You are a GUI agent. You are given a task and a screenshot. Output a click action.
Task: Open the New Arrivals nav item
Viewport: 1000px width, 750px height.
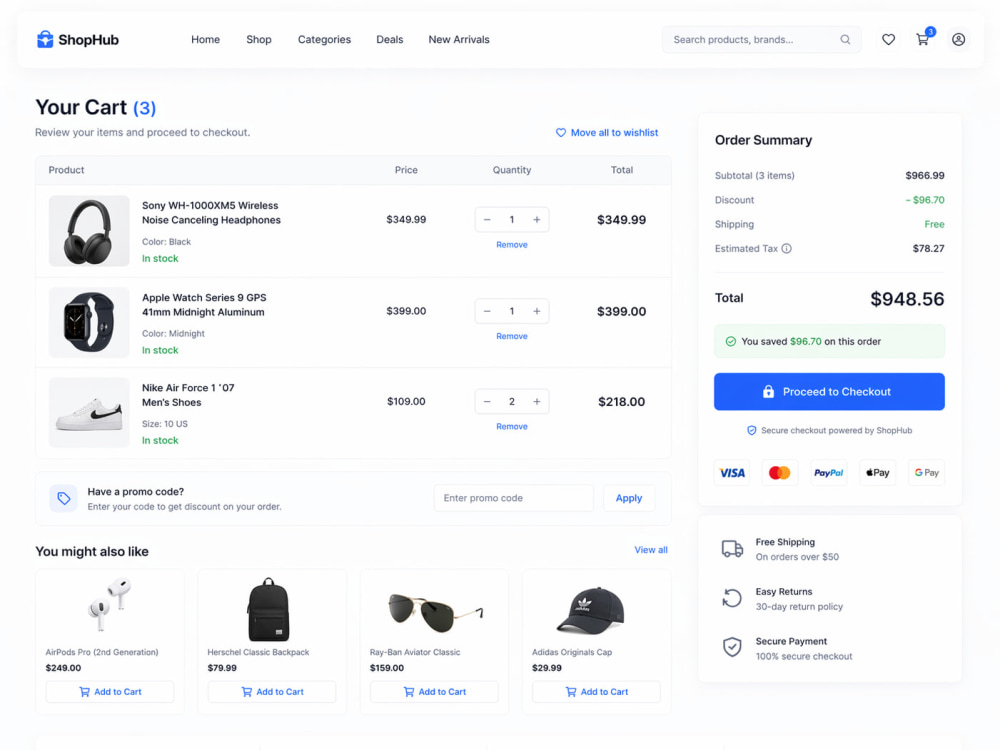tap(459, 40)
